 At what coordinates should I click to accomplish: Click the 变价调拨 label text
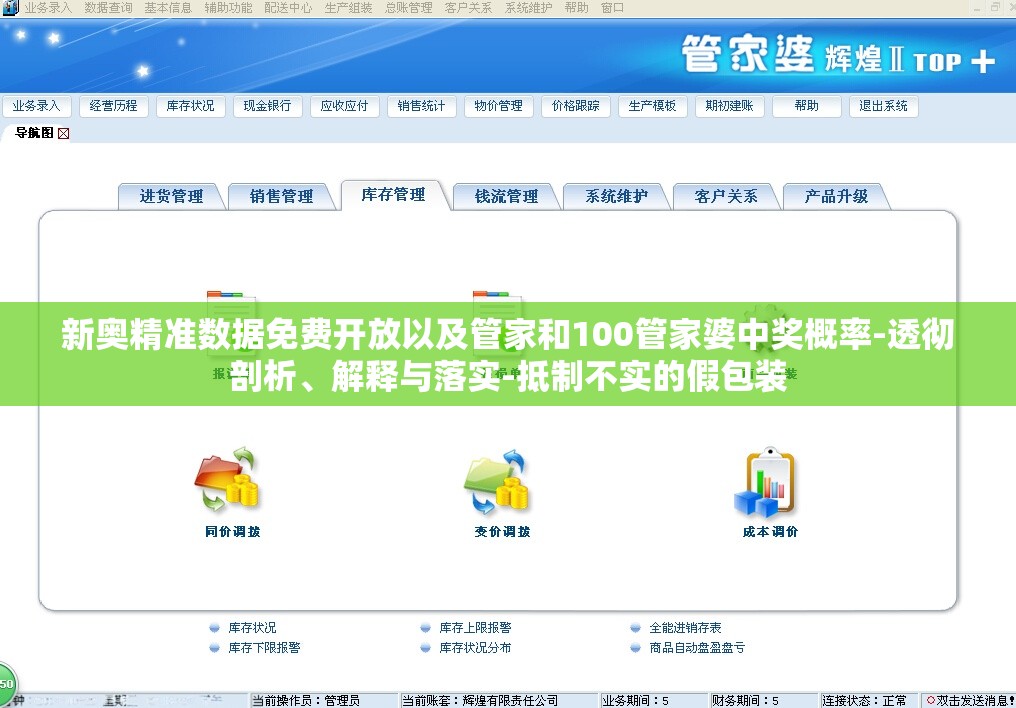click(502, 532)
